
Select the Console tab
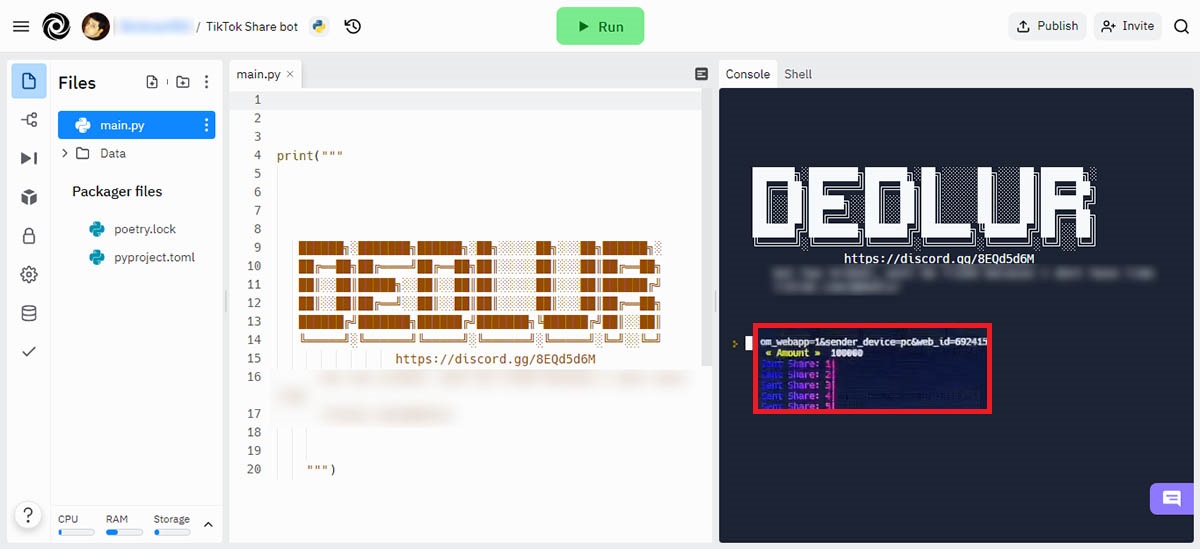747,74
